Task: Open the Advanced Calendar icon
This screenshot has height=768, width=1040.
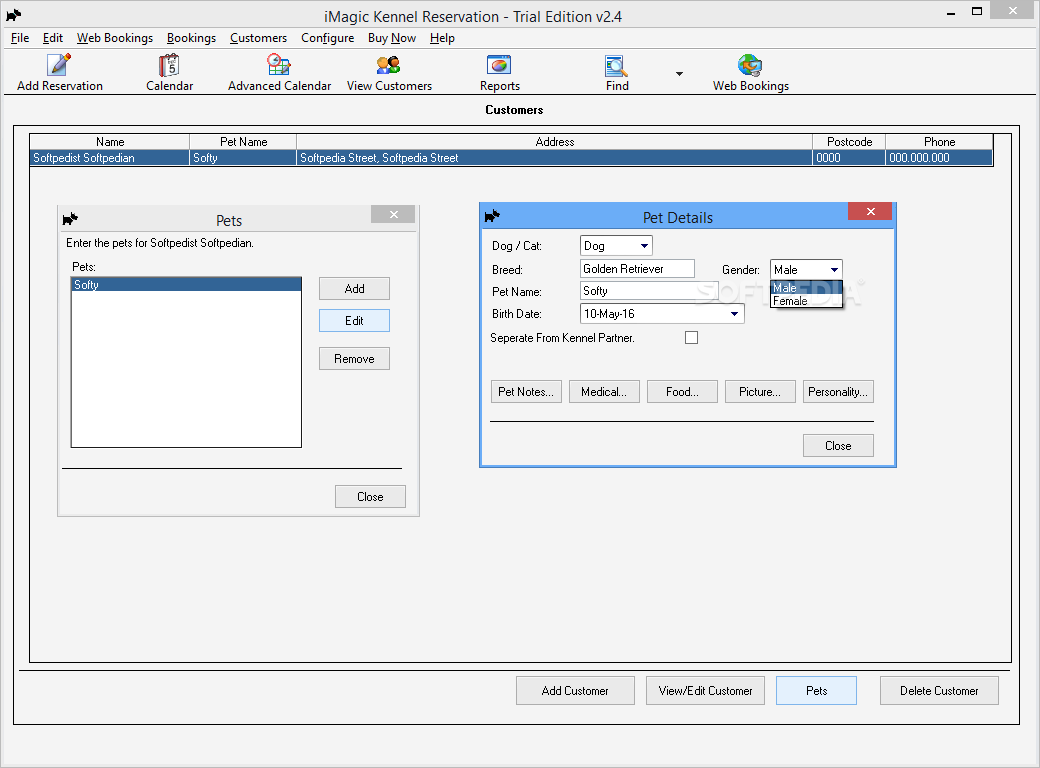Action: point(279,65)
